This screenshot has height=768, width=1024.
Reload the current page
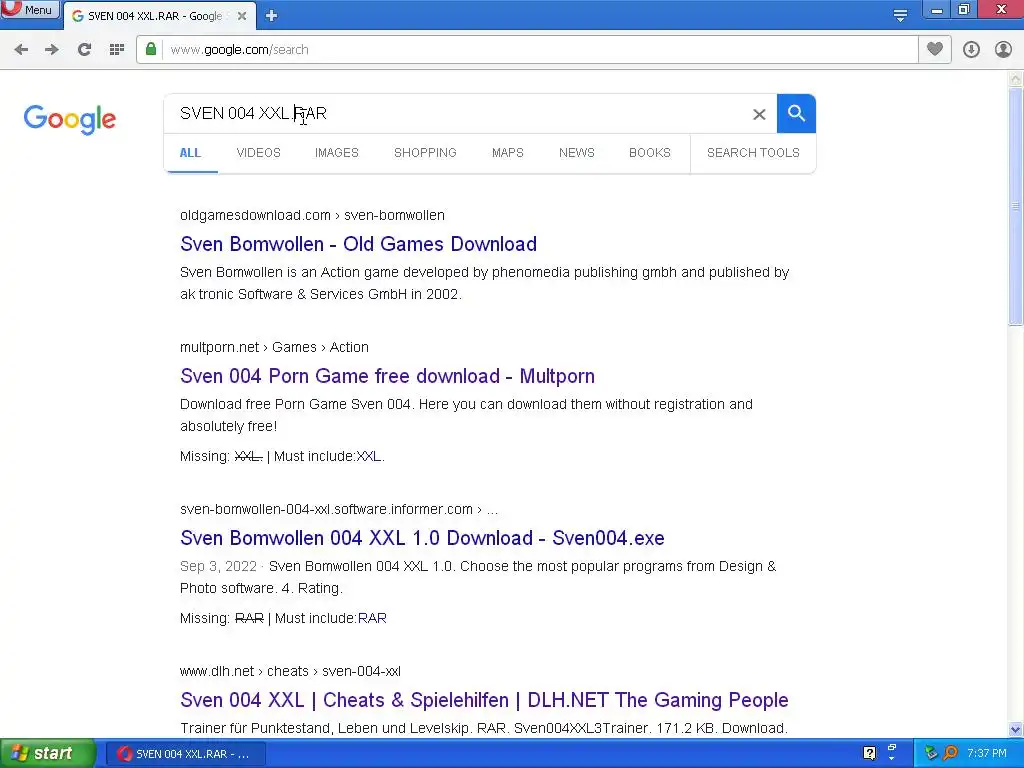pyautogui.click(x=84, y=50)
